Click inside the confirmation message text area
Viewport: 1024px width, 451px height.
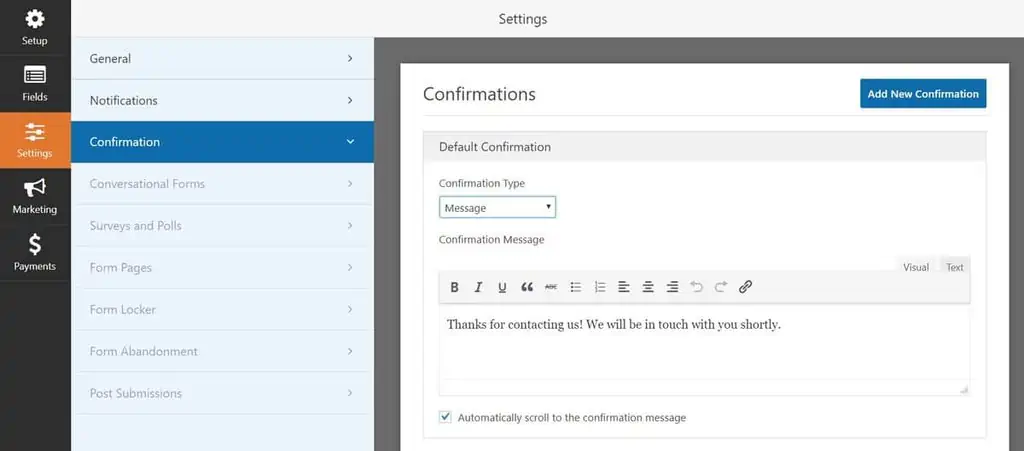[703, 350]
